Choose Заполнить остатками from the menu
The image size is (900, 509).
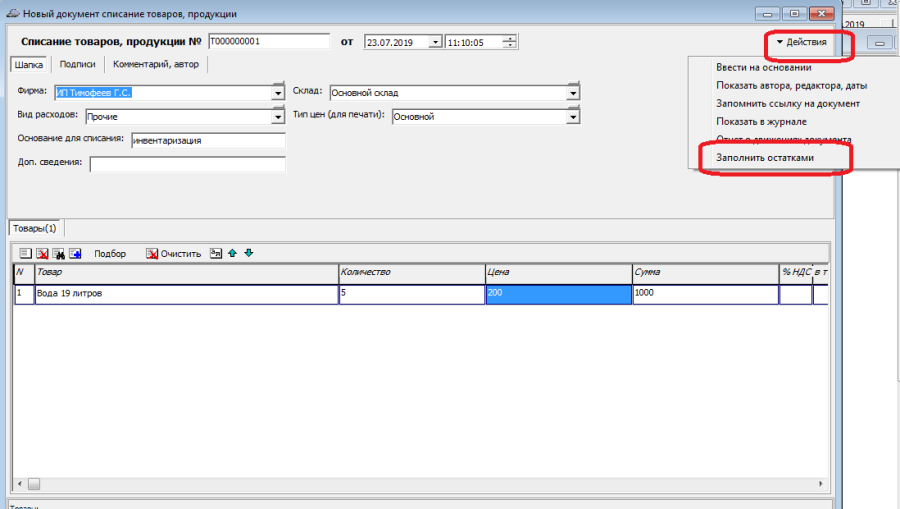764,158
